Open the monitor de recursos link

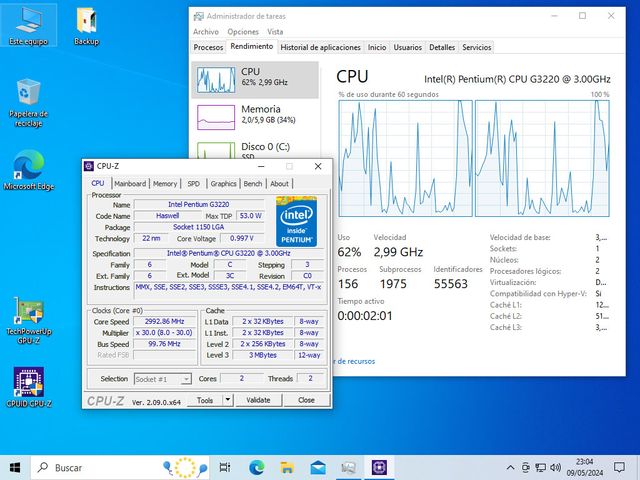pos(354,361)
